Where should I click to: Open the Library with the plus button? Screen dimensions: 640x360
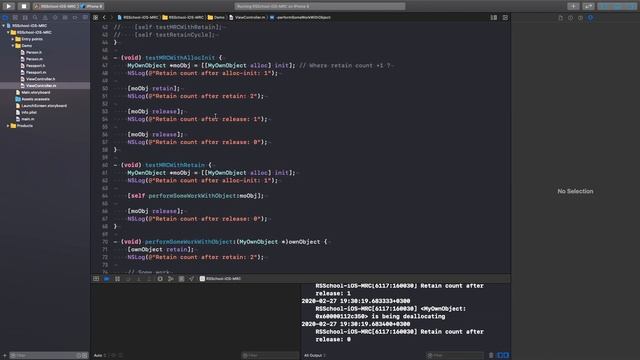click(573, 6)
